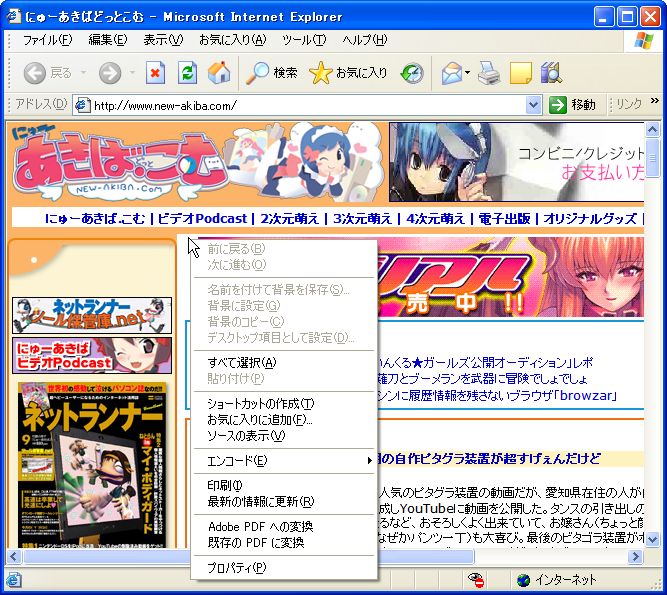Click the 3次元萌え navigation link
The width and height of the screenshot is (667, 595).
tap(362, 219)
